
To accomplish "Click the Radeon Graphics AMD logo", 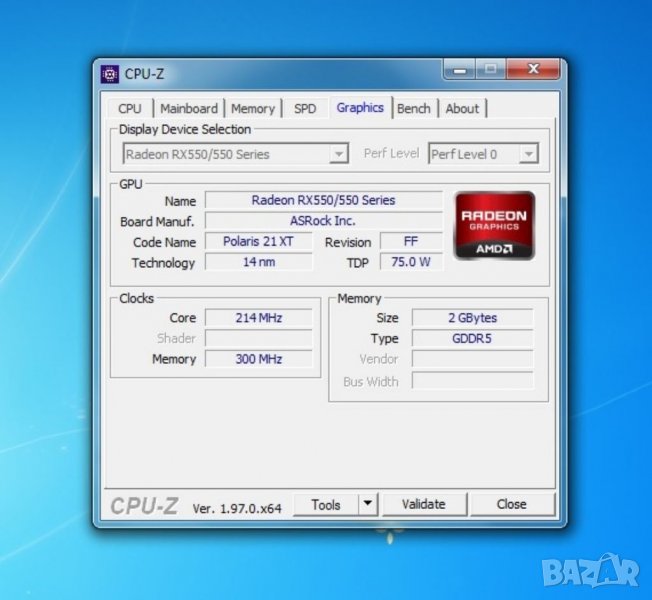I will pos(494,226).
